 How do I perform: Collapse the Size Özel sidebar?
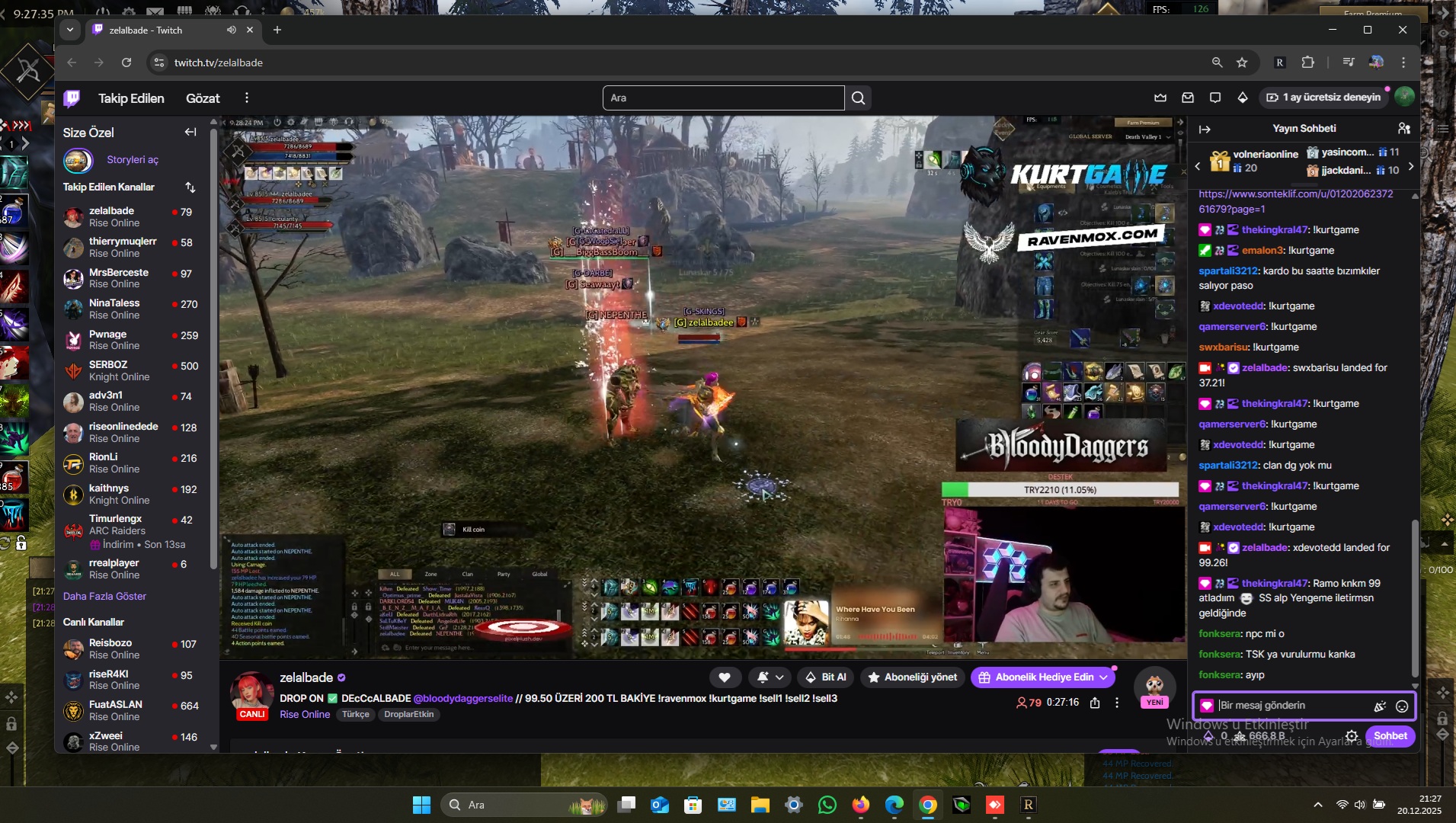(x=190, y=132)
